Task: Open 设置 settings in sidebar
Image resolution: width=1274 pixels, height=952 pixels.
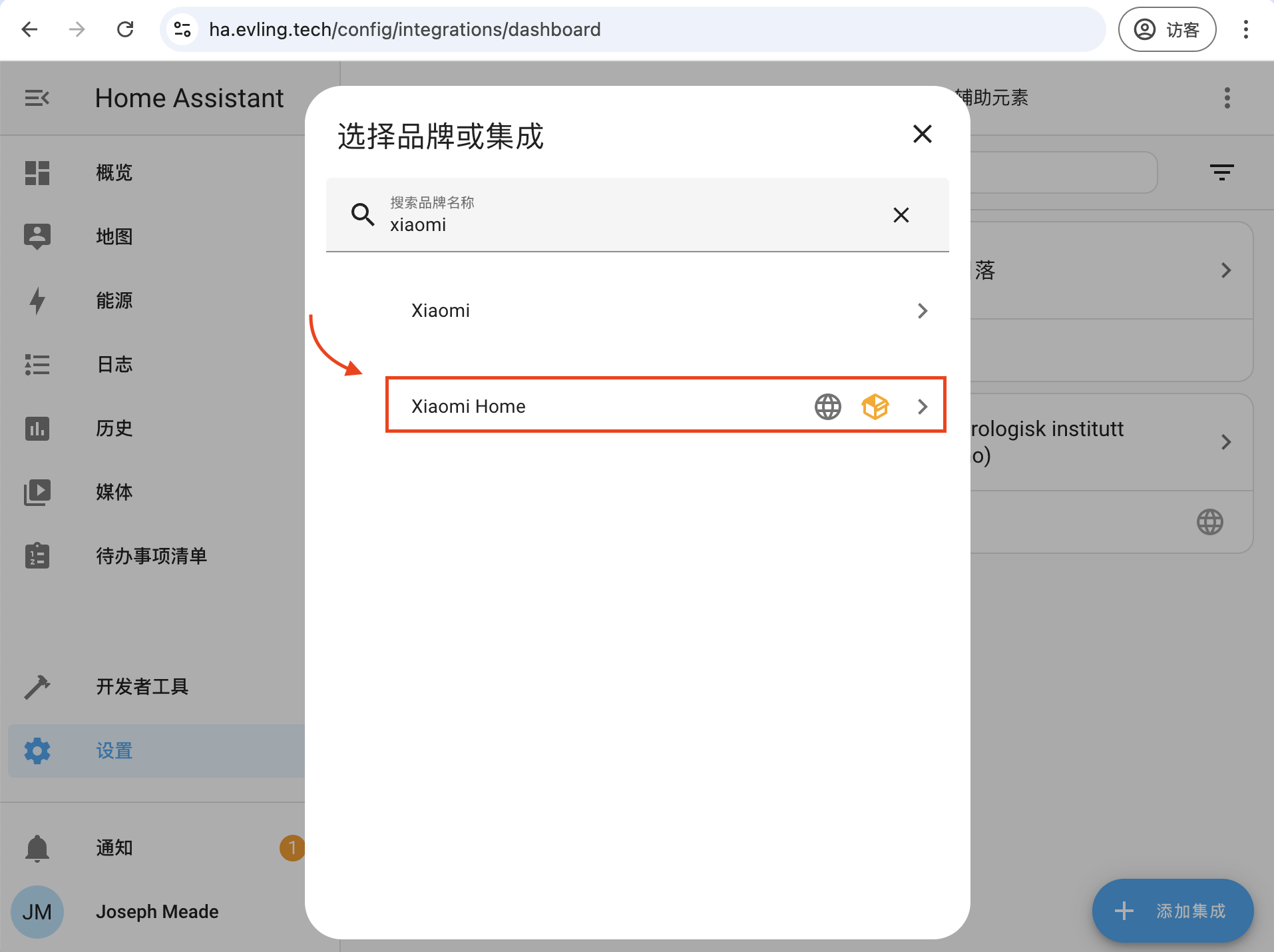Action: pos(156,751)
